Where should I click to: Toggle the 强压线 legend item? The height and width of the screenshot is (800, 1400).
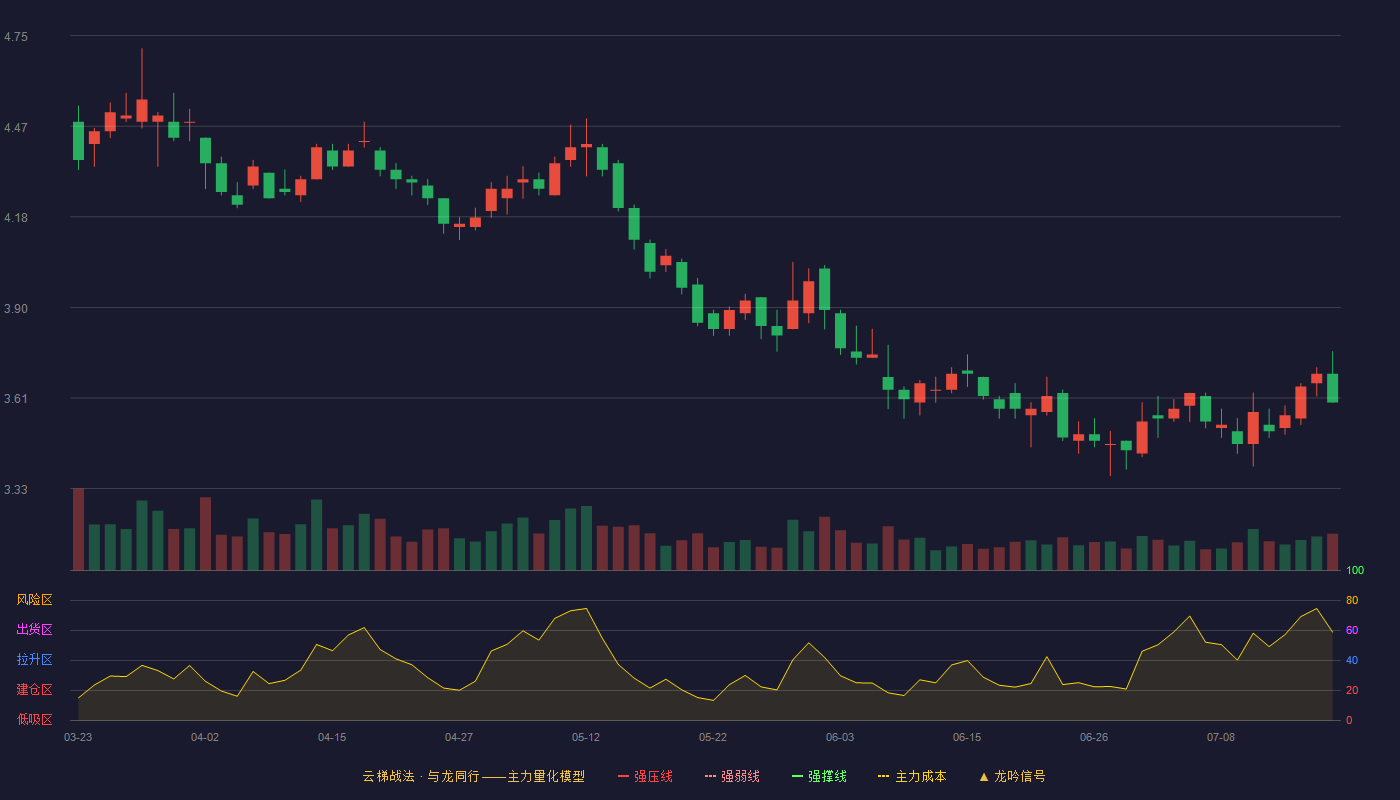645,776
